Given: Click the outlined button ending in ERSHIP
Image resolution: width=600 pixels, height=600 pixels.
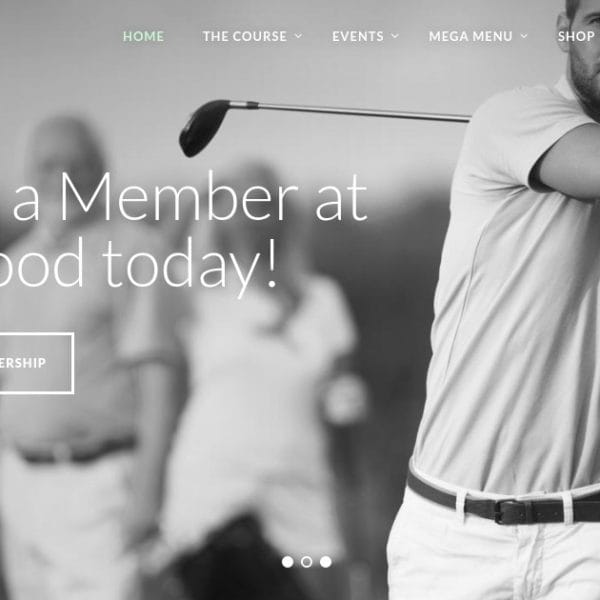Looking at the screenshot, I should coord(36,363).
